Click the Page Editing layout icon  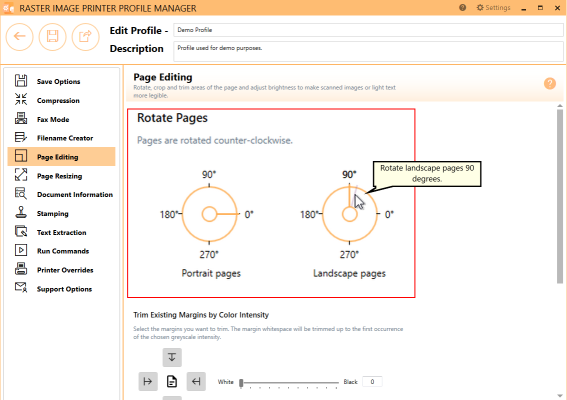point(21,156)
